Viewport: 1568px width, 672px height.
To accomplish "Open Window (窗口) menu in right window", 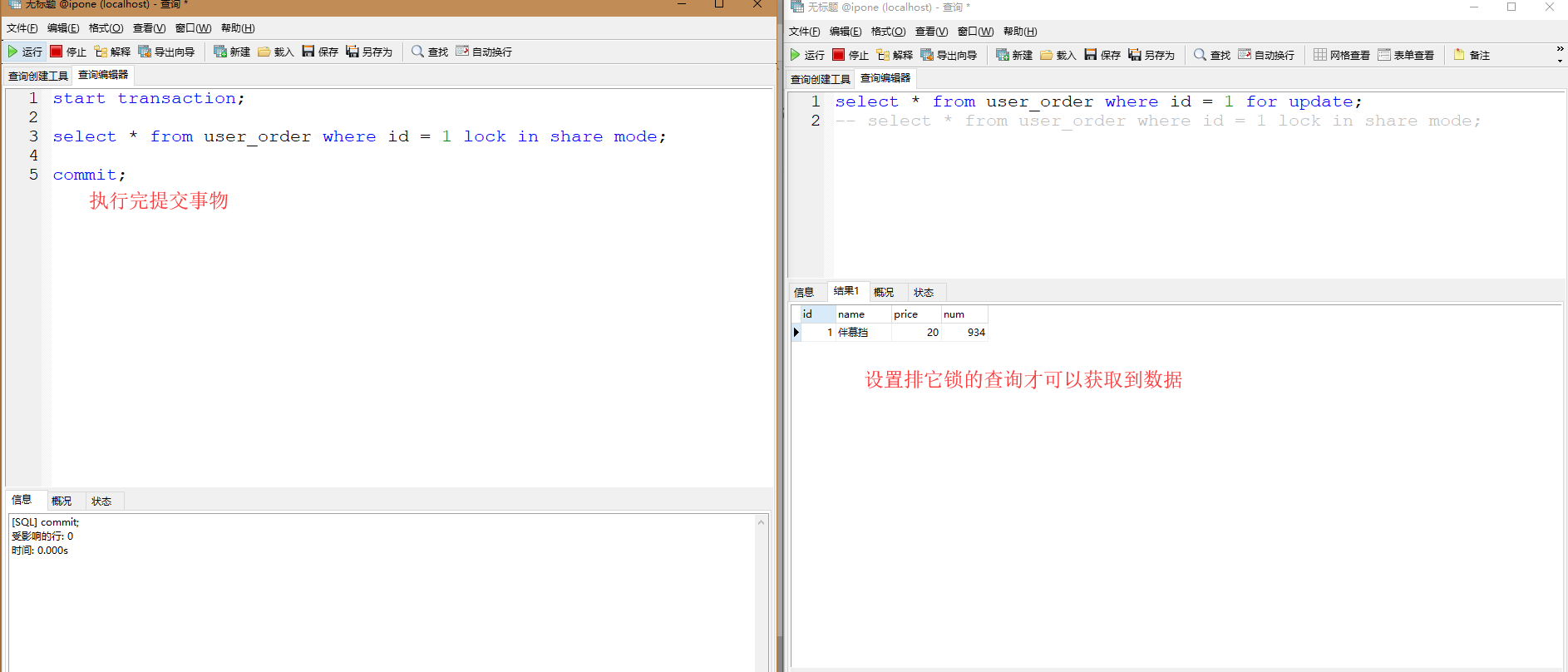I will (975, 32).
